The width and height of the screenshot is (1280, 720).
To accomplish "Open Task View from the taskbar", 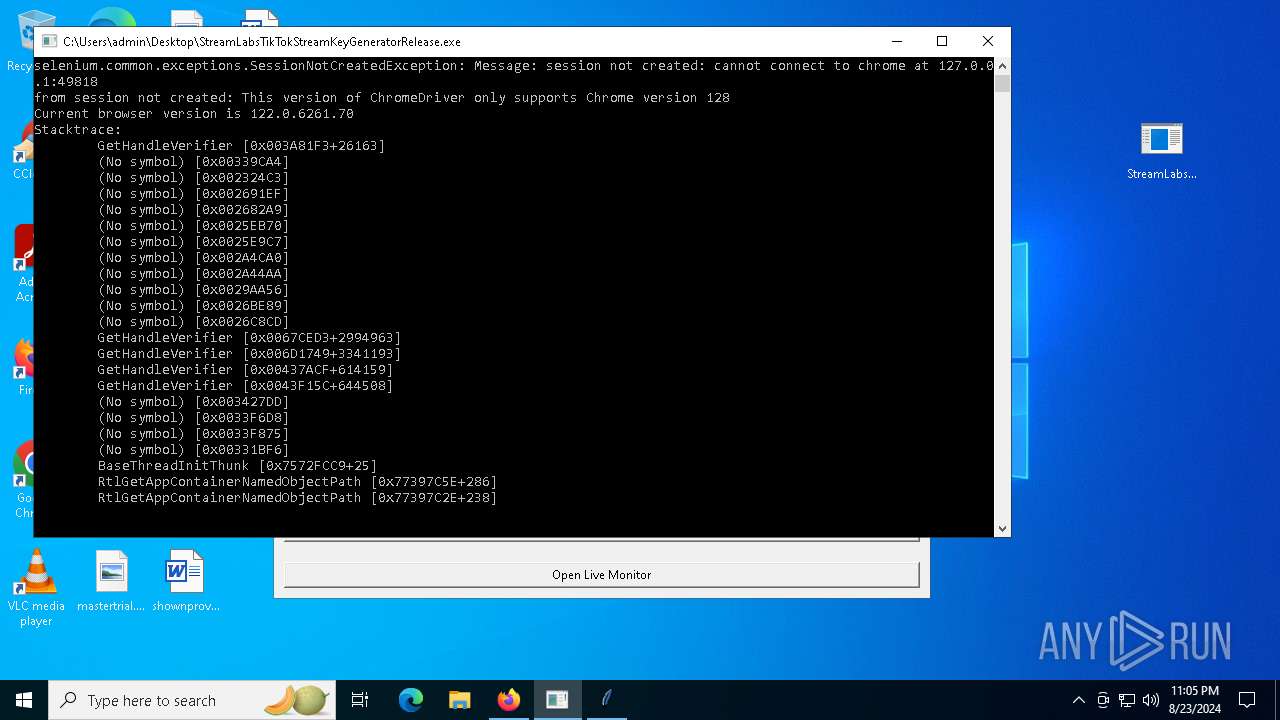I will 361,700.
